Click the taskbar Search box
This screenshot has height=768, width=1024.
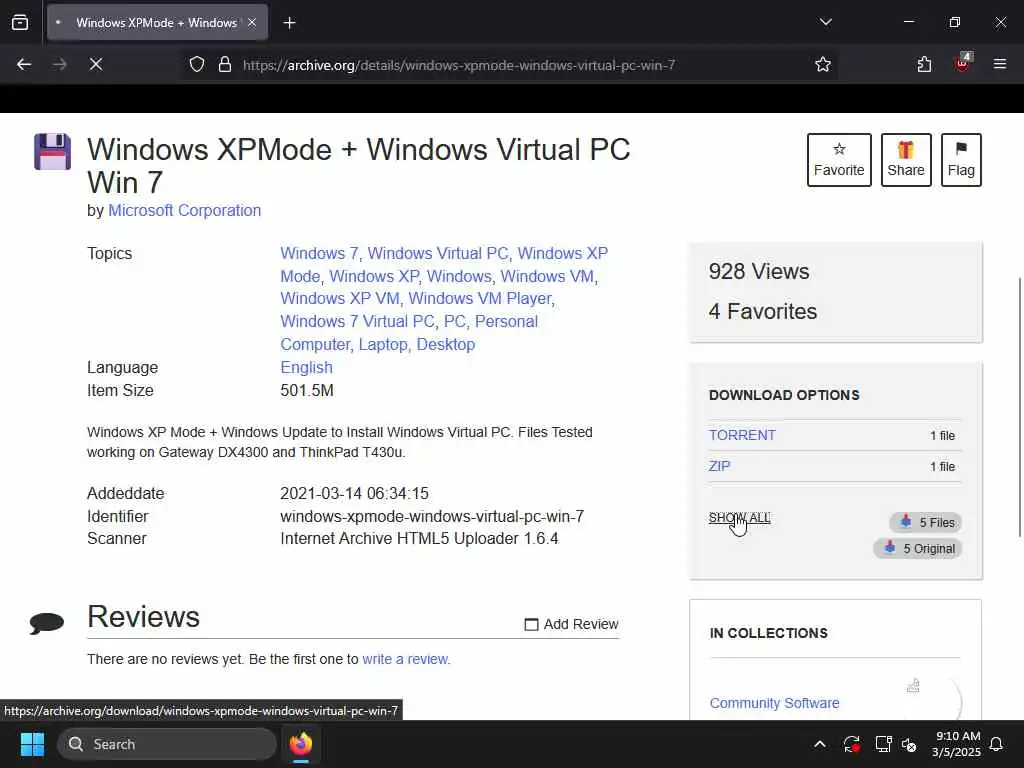click(167, 744)
